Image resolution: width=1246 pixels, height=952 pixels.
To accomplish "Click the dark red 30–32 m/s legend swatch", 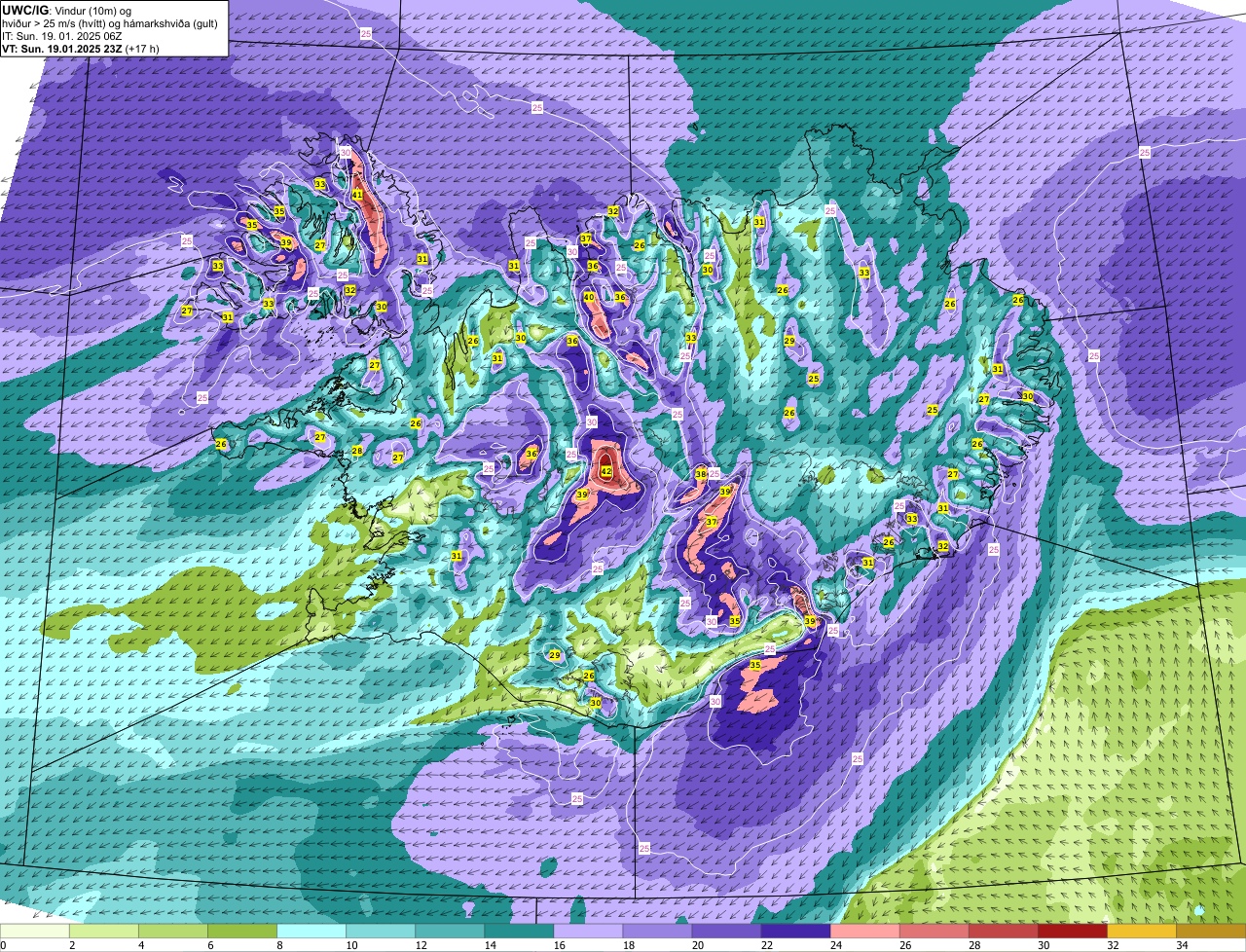I will [x=1072, y=932].
